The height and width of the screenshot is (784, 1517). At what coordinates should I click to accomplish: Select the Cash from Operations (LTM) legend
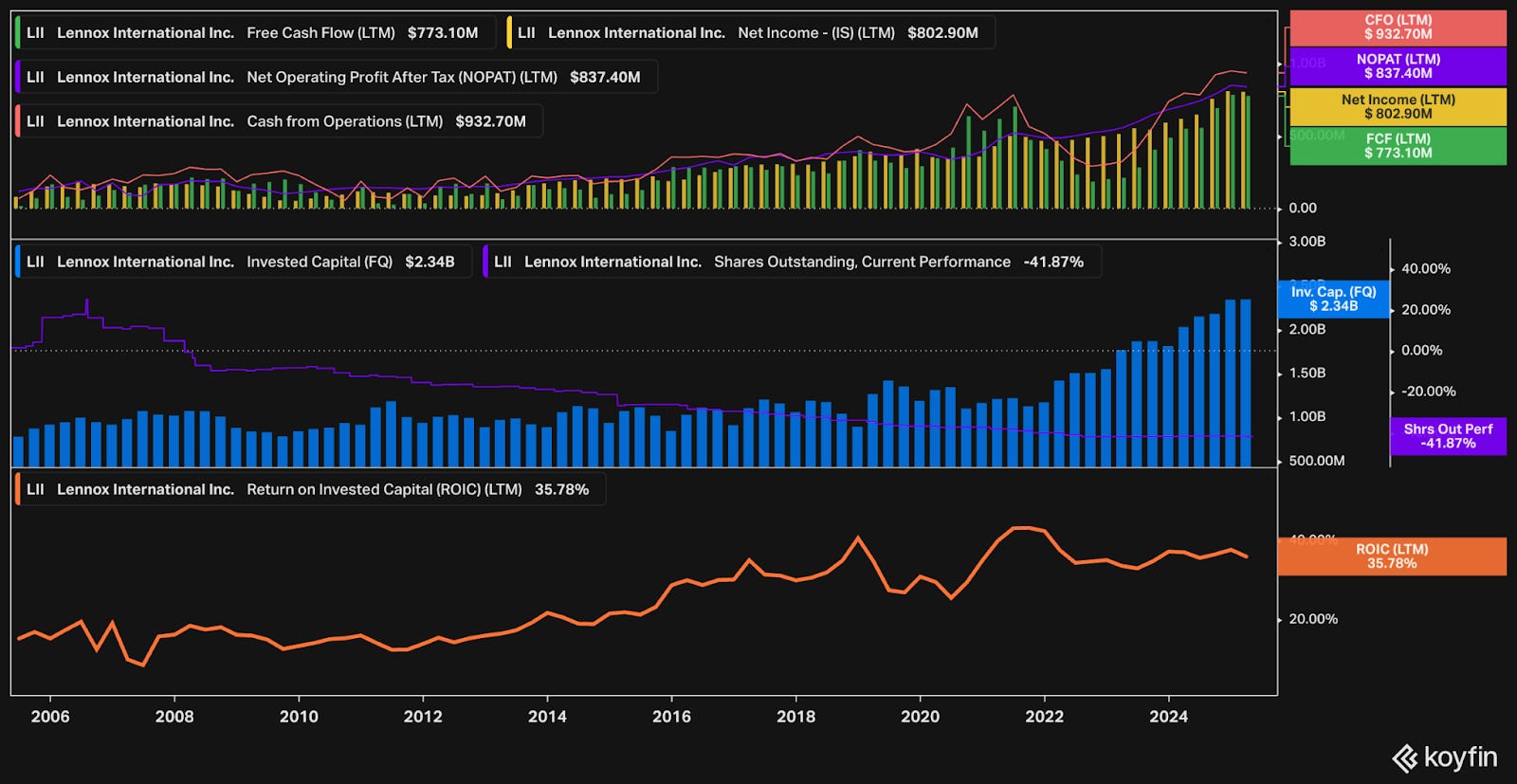[278, 121]
